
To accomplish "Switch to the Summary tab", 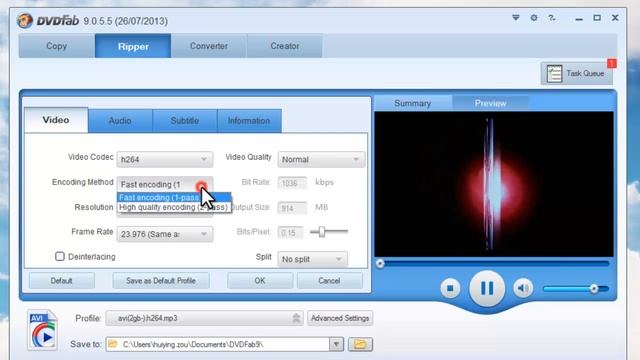I will point(413,103).
